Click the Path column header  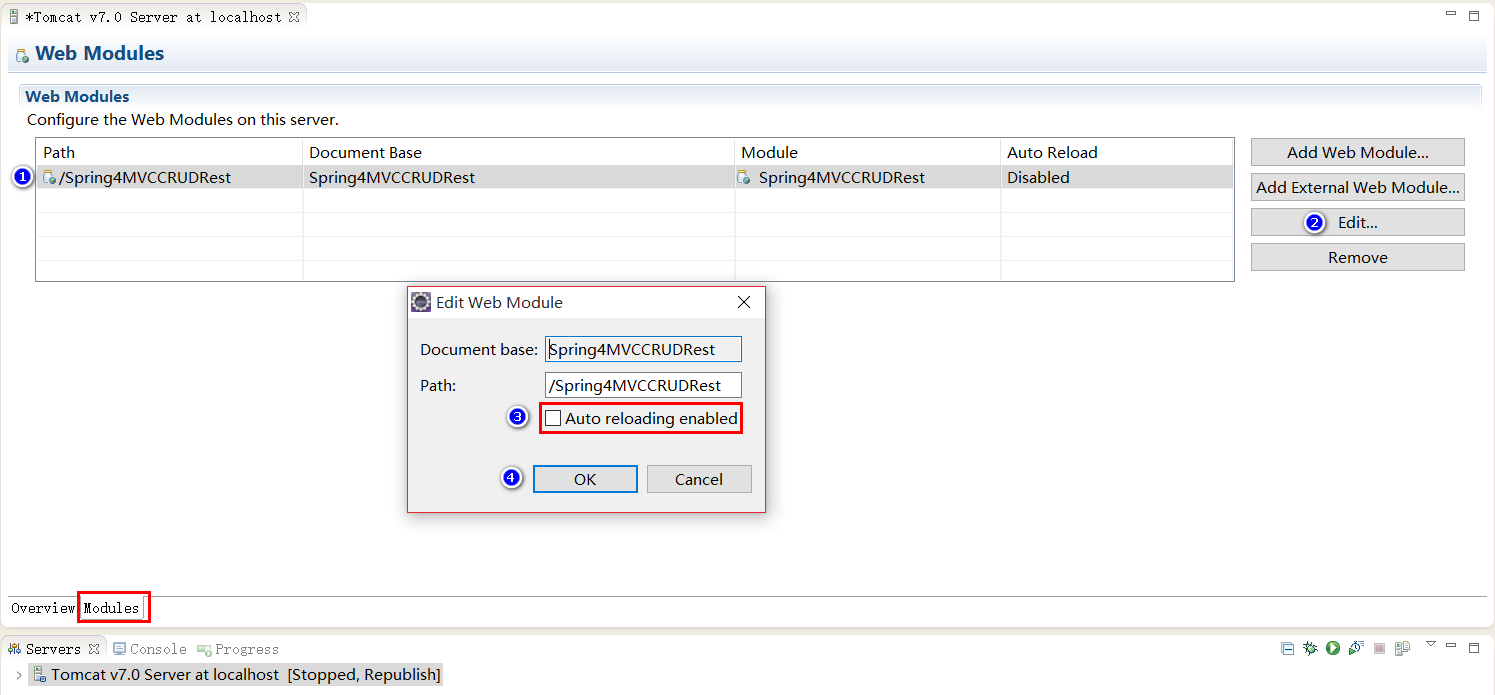tap(169, 152)
